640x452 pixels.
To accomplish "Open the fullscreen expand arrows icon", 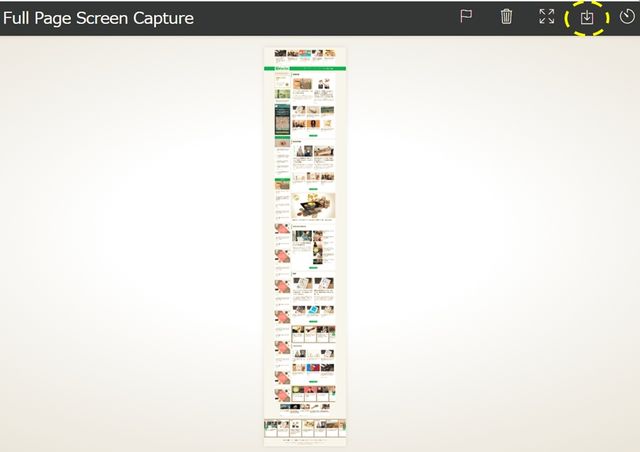I will [x=547, y=17].
